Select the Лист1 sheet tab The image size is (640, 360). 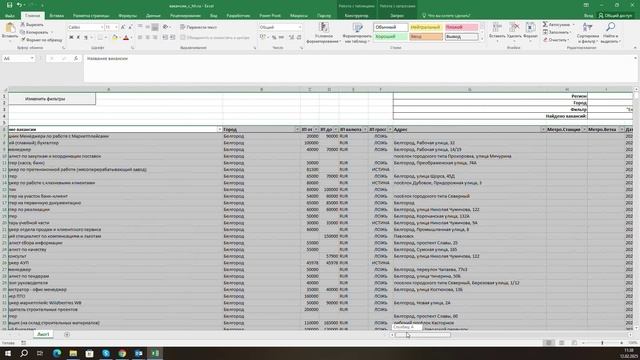[x=43, y=334]
